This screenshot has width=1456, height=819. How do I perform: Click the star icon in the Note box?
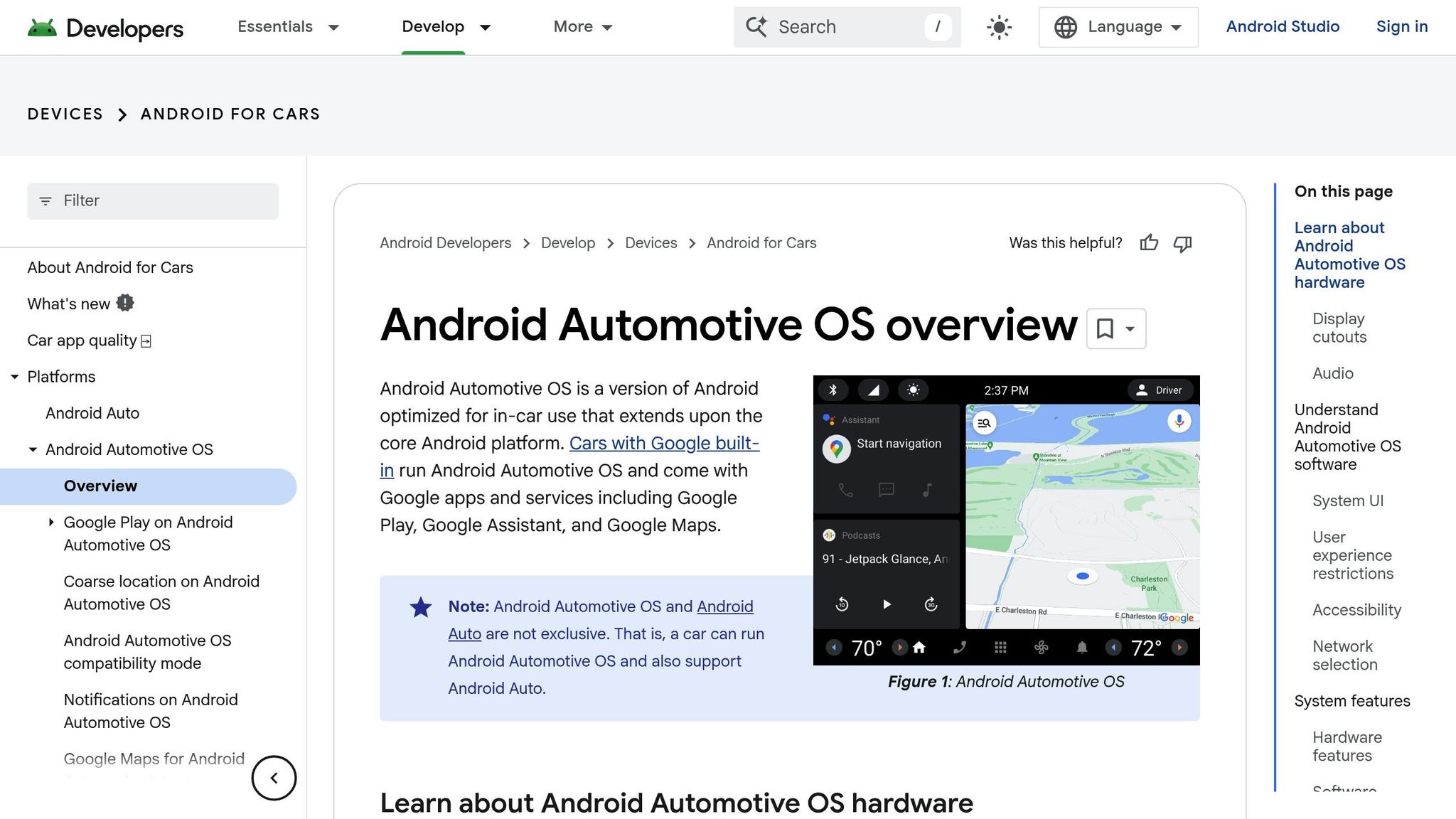(420, 607)
